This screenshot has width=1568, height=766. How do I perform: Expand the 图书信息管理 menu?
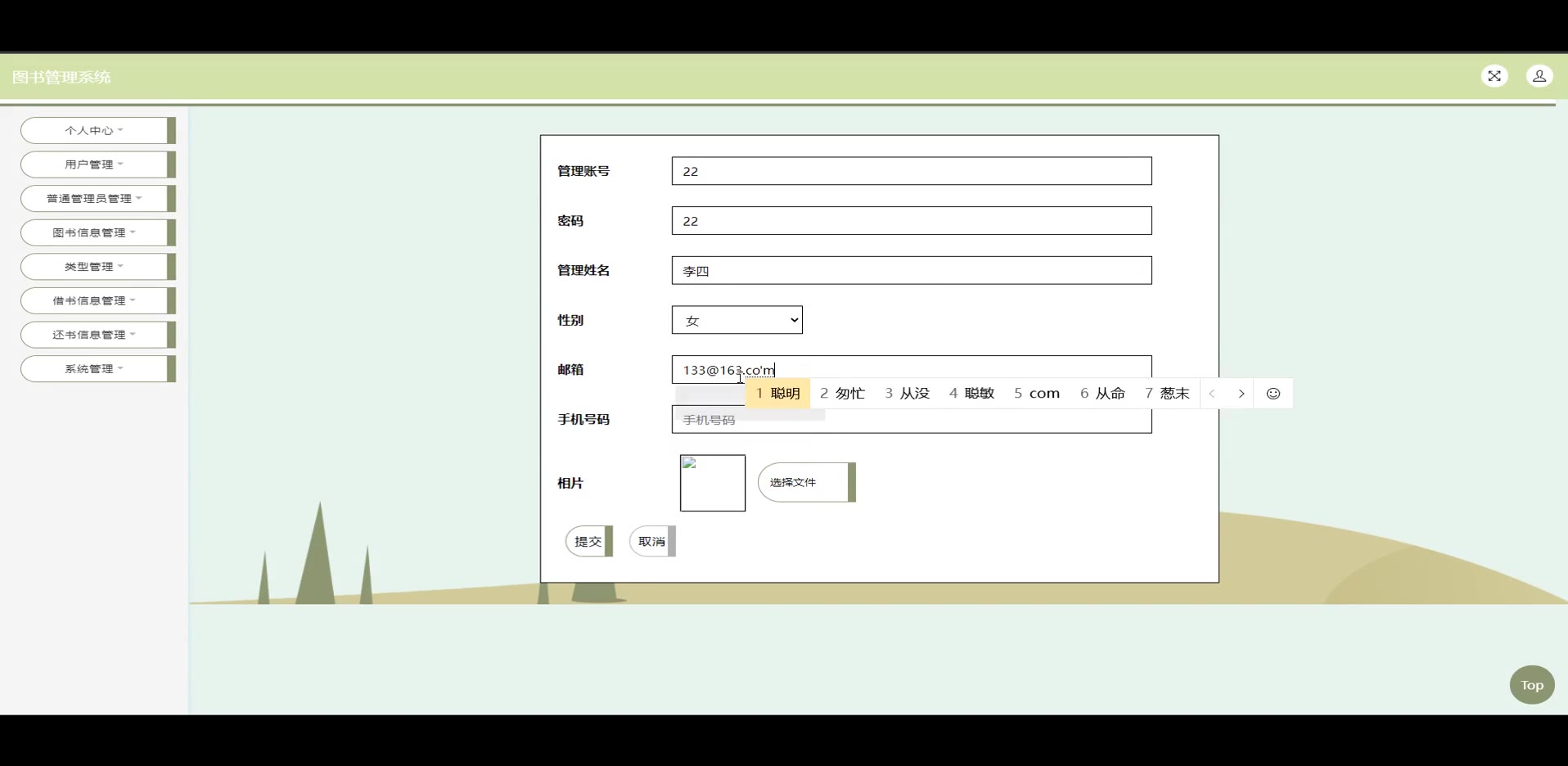[98, 232]
